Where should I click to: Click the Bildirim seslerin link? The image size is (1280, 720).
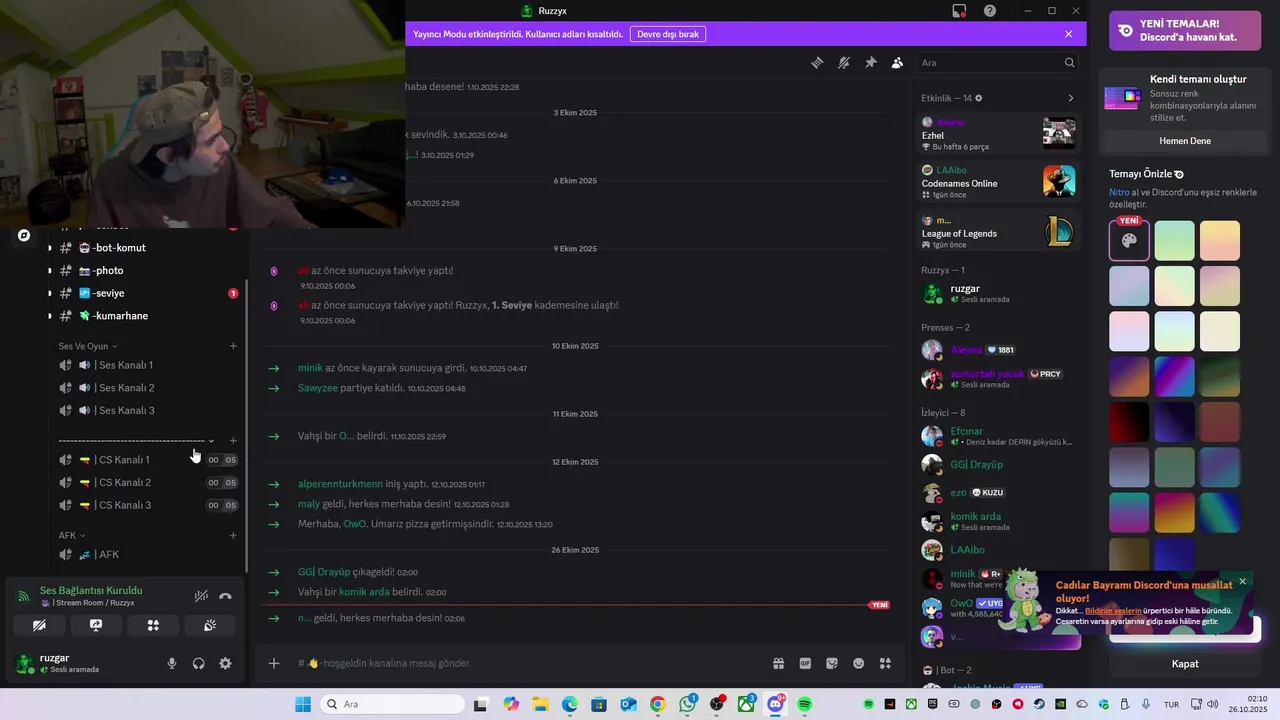tap(1113, 610)
